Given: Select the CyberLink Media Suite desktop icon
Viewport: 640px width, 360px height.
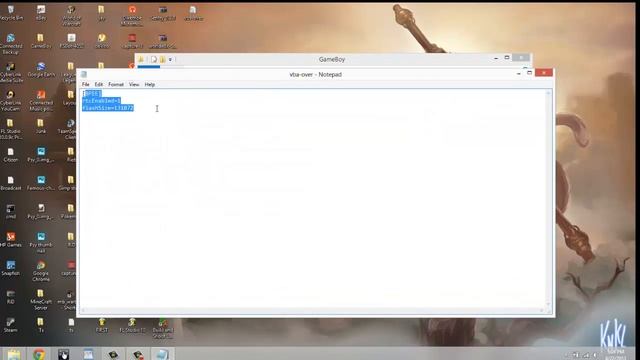Looking at the screenshot, I should [11, 72].
